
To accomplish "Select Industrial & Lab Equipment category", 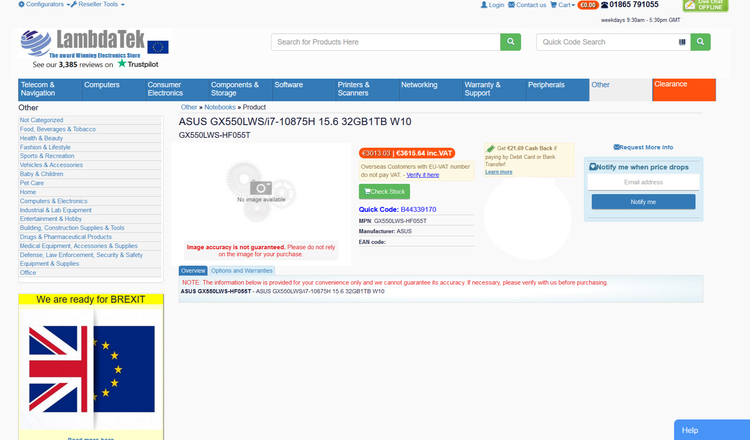I will click(55, 210).
